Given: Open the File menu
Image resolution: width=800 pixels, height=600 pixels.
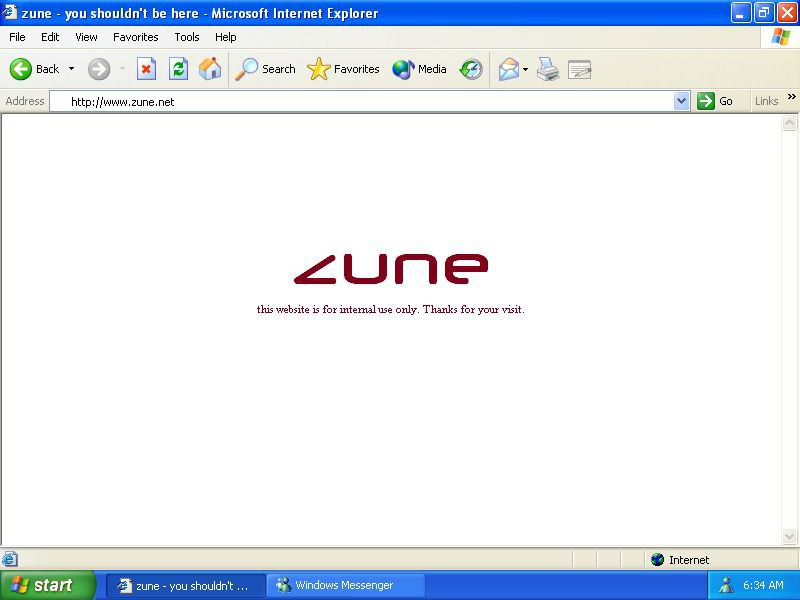Looking at the screenshot, I should [x=17, y=37].
